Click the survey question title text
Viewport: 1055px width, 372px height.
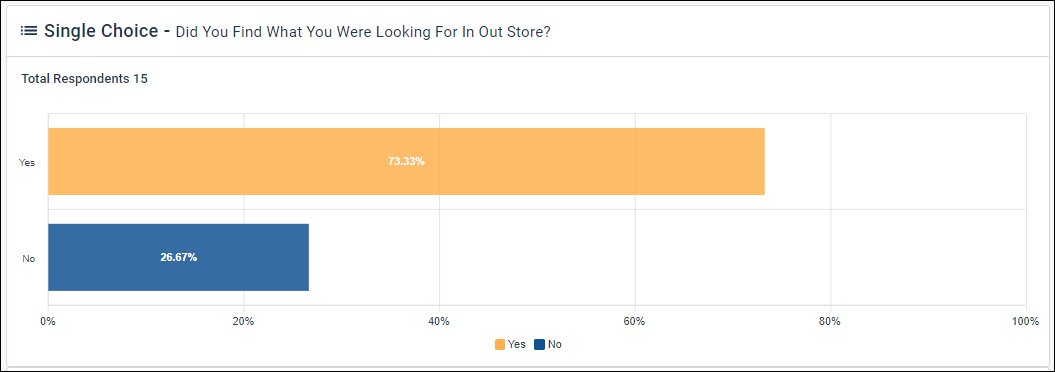point(363,32)
